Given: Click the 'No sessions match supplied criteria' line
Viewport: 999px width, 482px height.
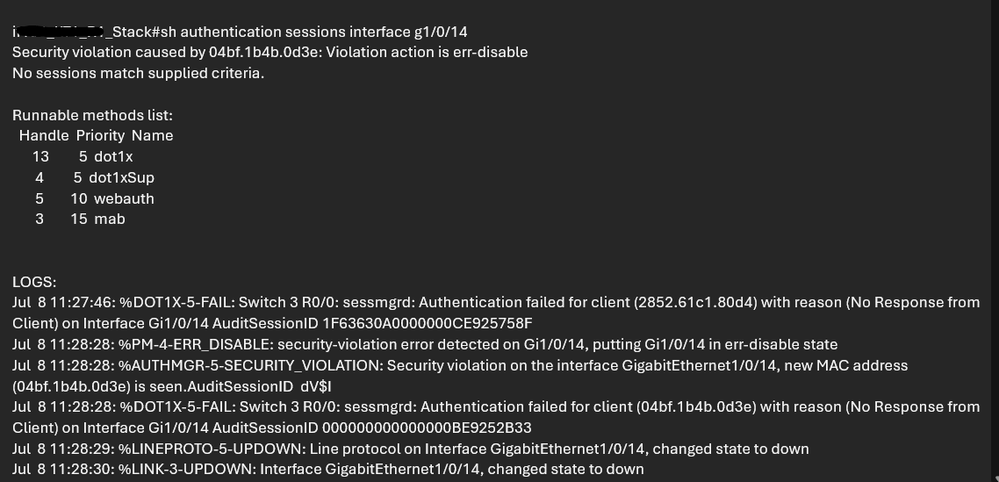Looking at the screenshot, I should click(x=138, y=73).
